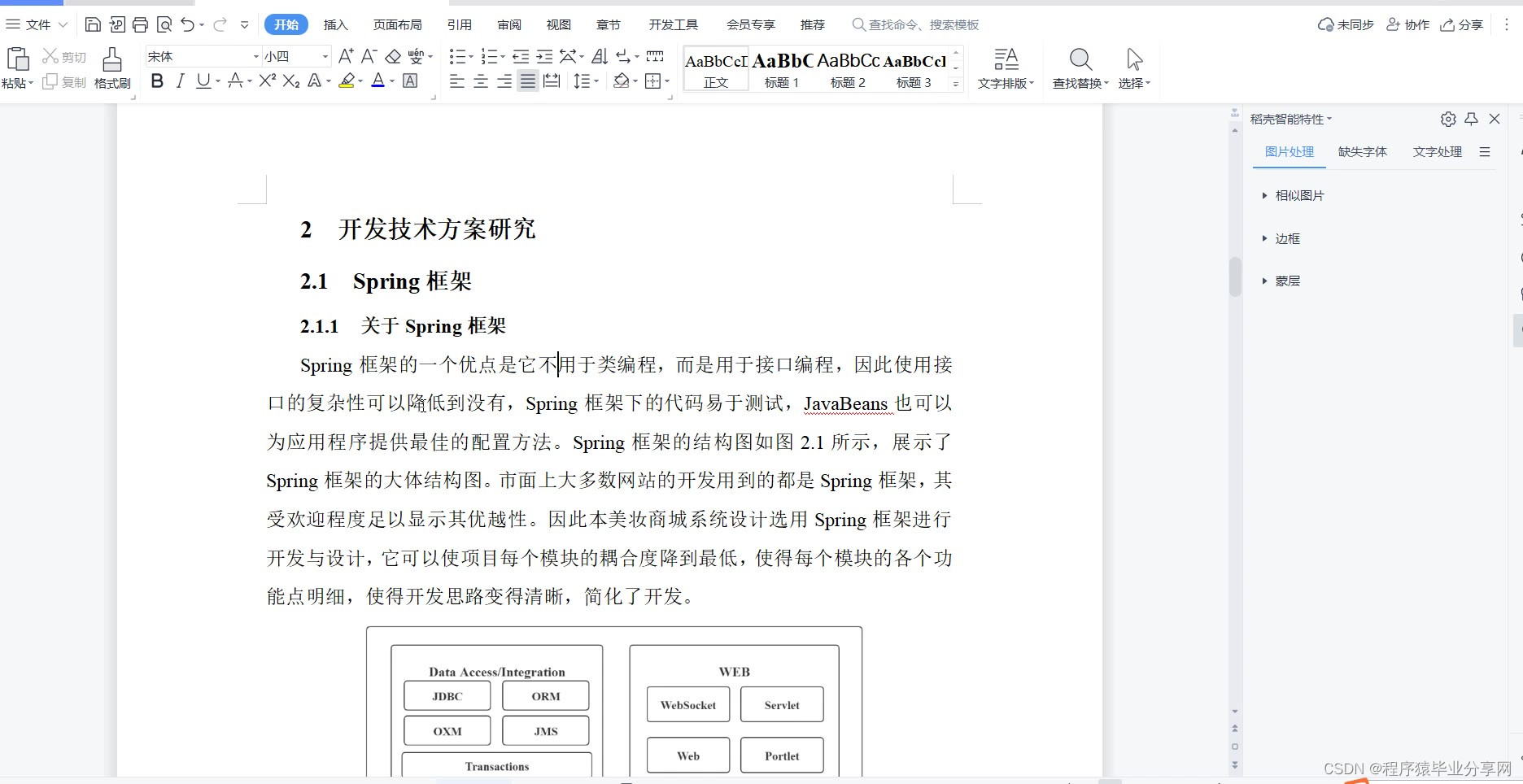Pin the 稻壳智能特性 side panel
The height and width of the screenshot is (784, 1523).
pos(1471,119)
